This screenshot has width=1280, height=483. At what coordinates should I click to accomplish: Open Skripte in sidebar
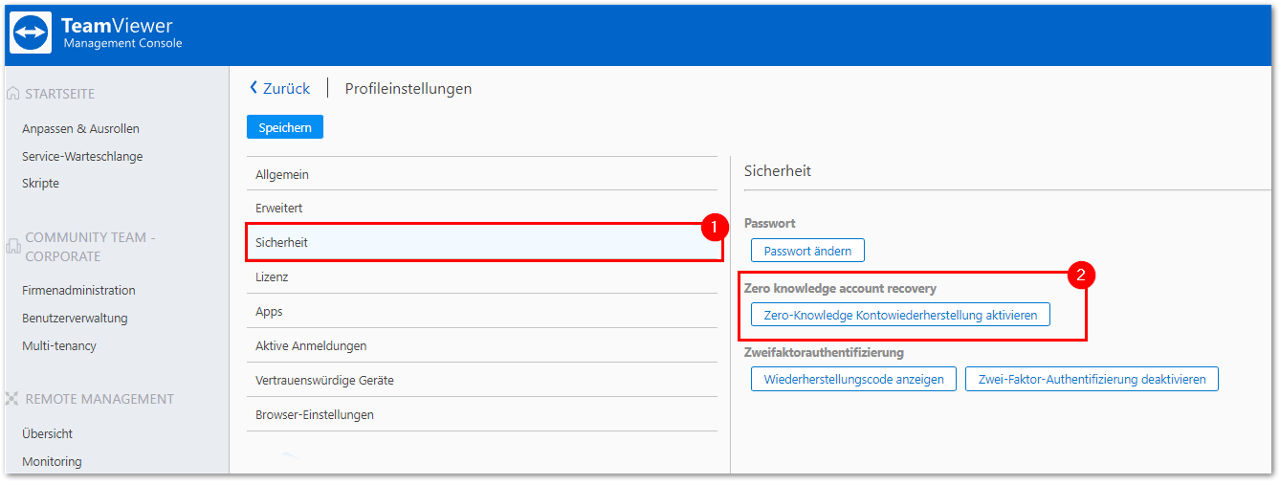[41, 184]
